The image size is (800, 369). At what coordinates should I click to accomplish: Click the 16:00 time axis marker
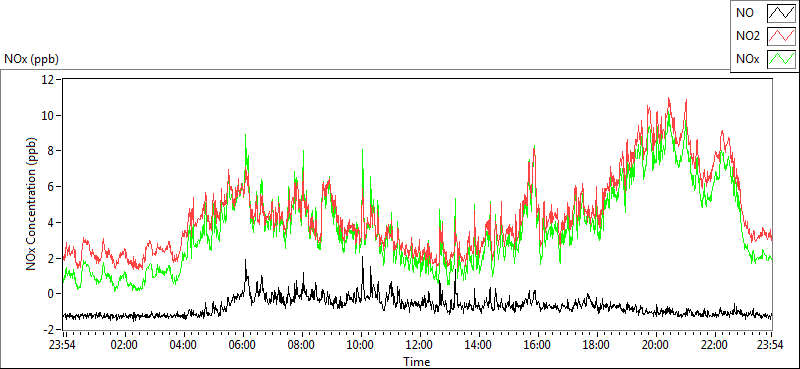(x=537, y=344)
